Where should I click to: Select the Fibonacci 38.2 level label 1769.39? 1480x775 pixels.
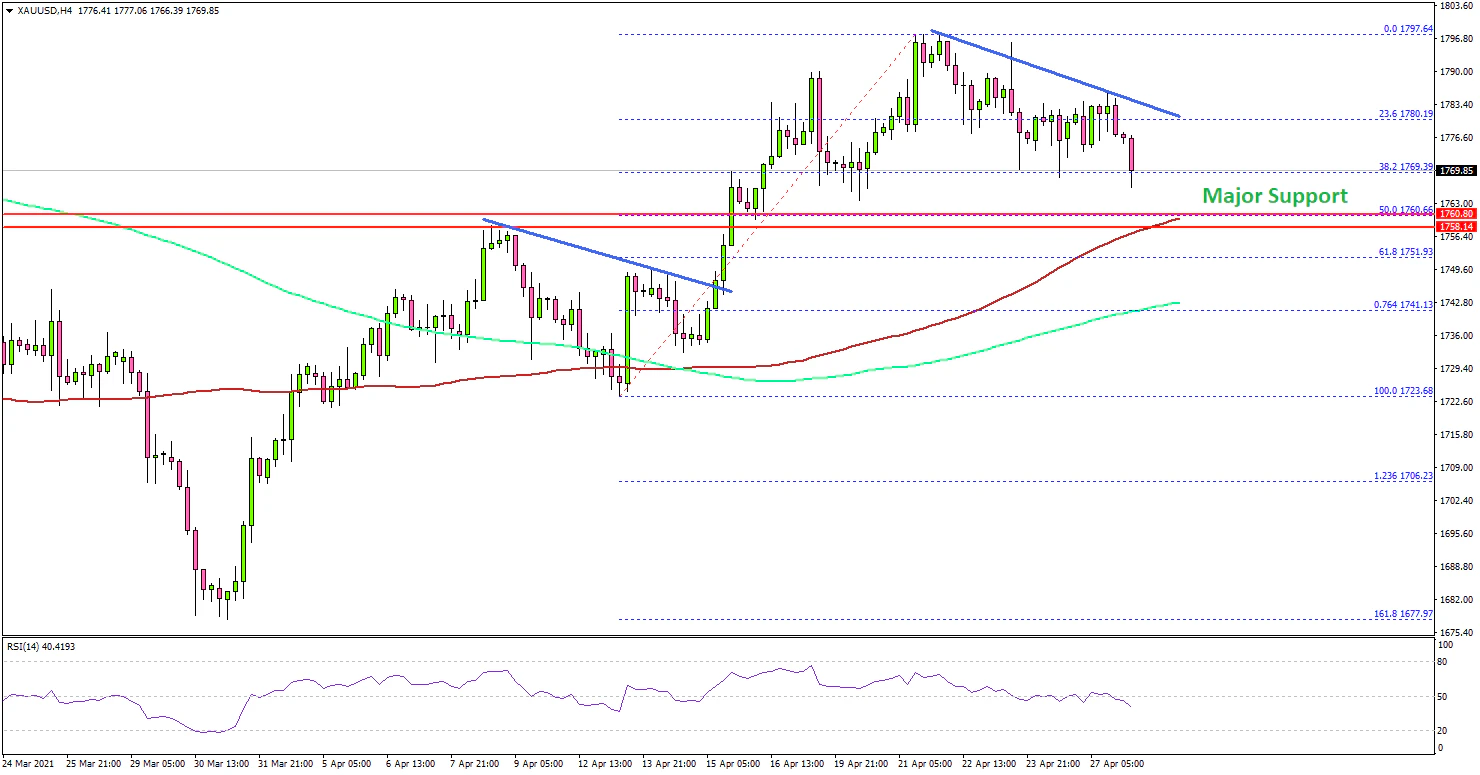coord(1405,167)
